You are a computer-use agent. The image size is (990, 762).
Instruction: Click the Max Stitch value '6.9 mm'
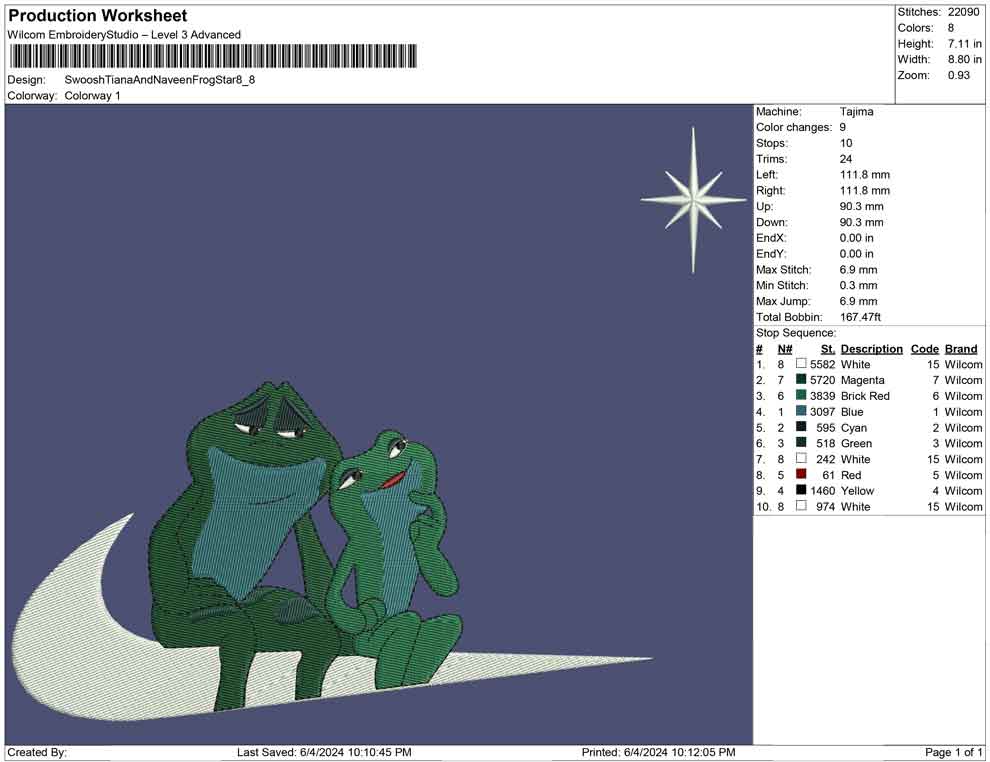859,270
